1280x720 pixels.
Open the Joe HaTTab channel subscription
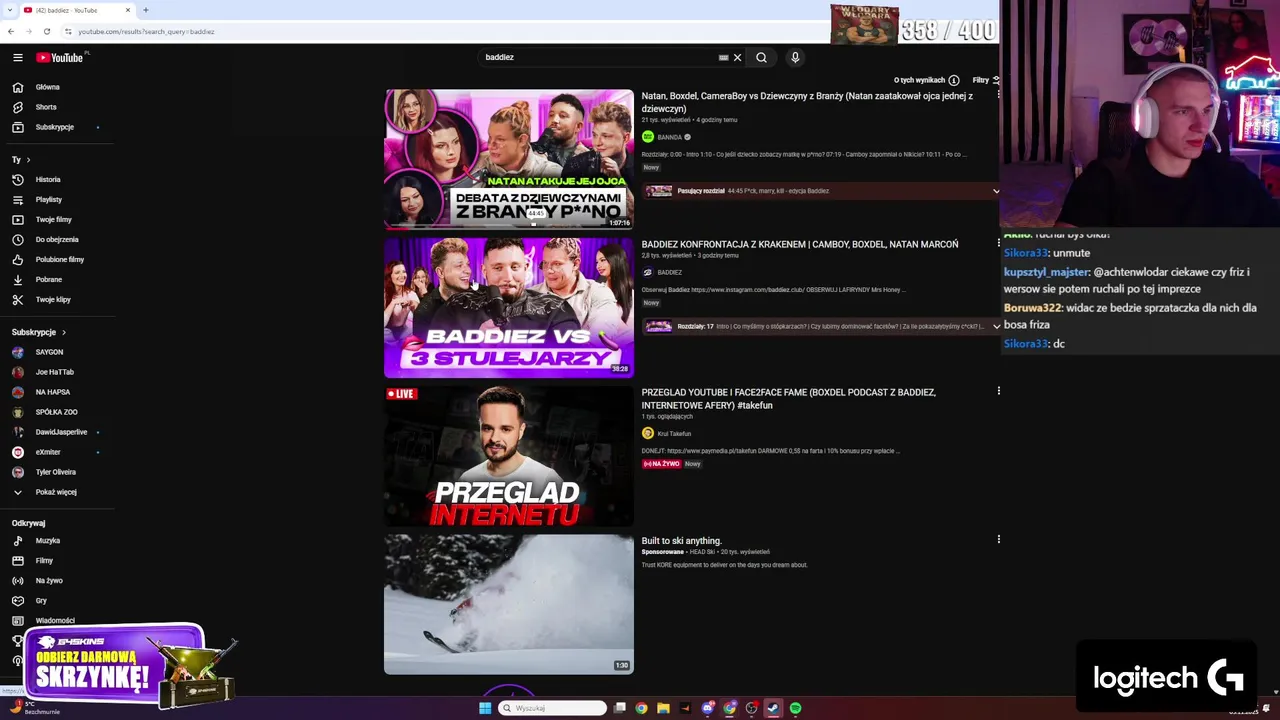(x=55, y=372)
